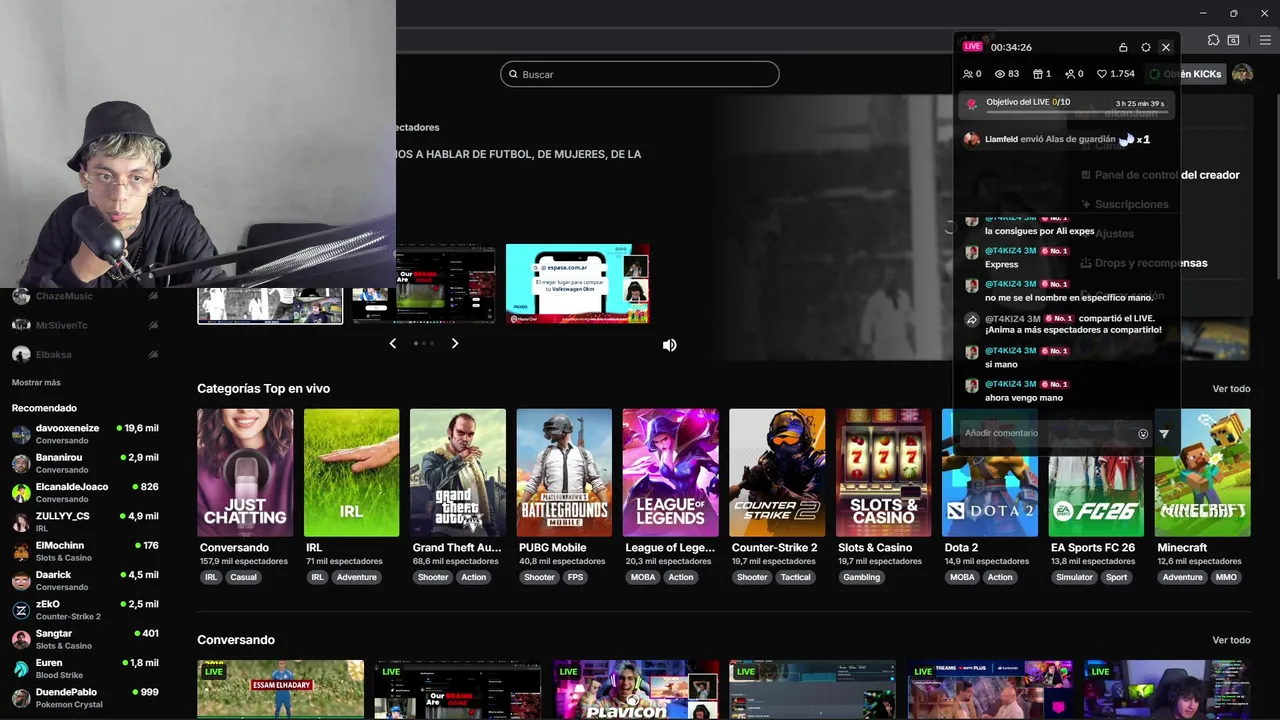This screenshot has width=1280, height=720.
Task: Mute the featured stream with speaker icon
Action: (669, 345)
